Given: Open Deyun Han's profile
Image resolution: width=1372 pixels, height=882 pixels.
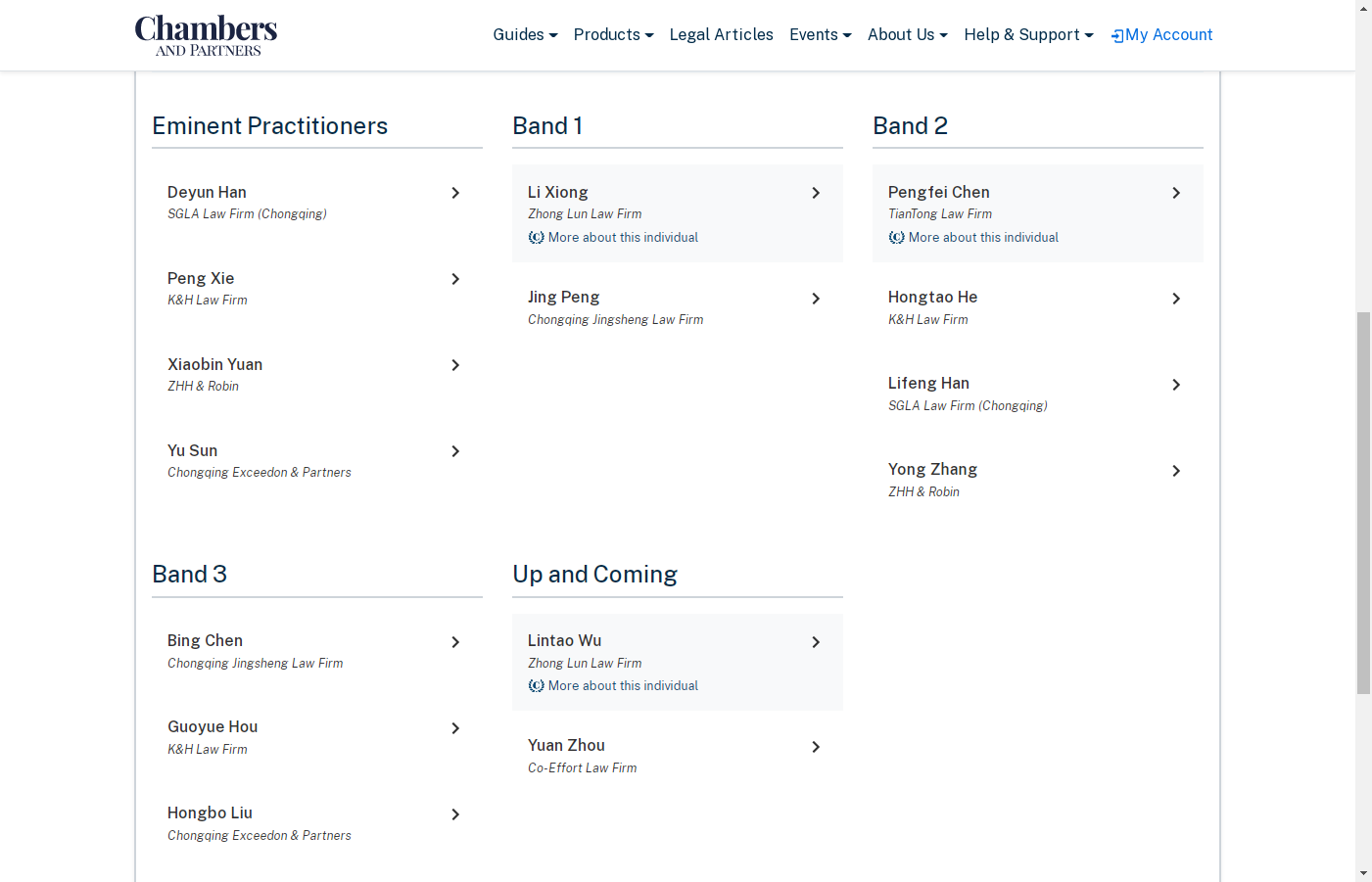Looking at the screenshot, I should (207, 192).
